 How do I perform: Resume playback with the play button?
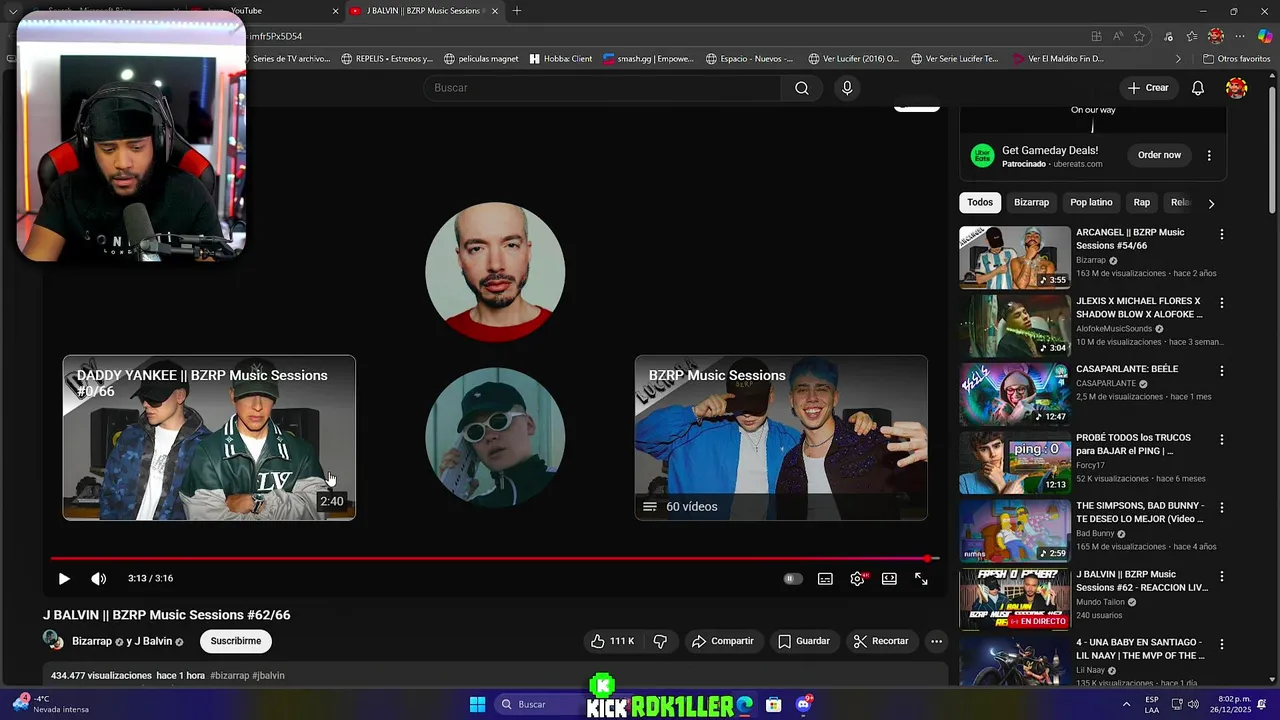[64, 579]
